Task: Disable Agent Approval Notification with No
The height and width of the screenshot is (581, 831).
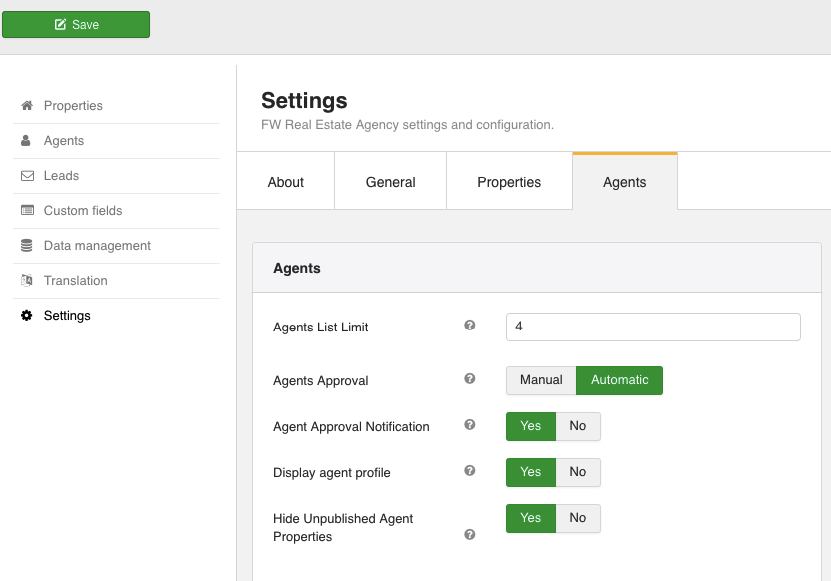Action: 578,426
